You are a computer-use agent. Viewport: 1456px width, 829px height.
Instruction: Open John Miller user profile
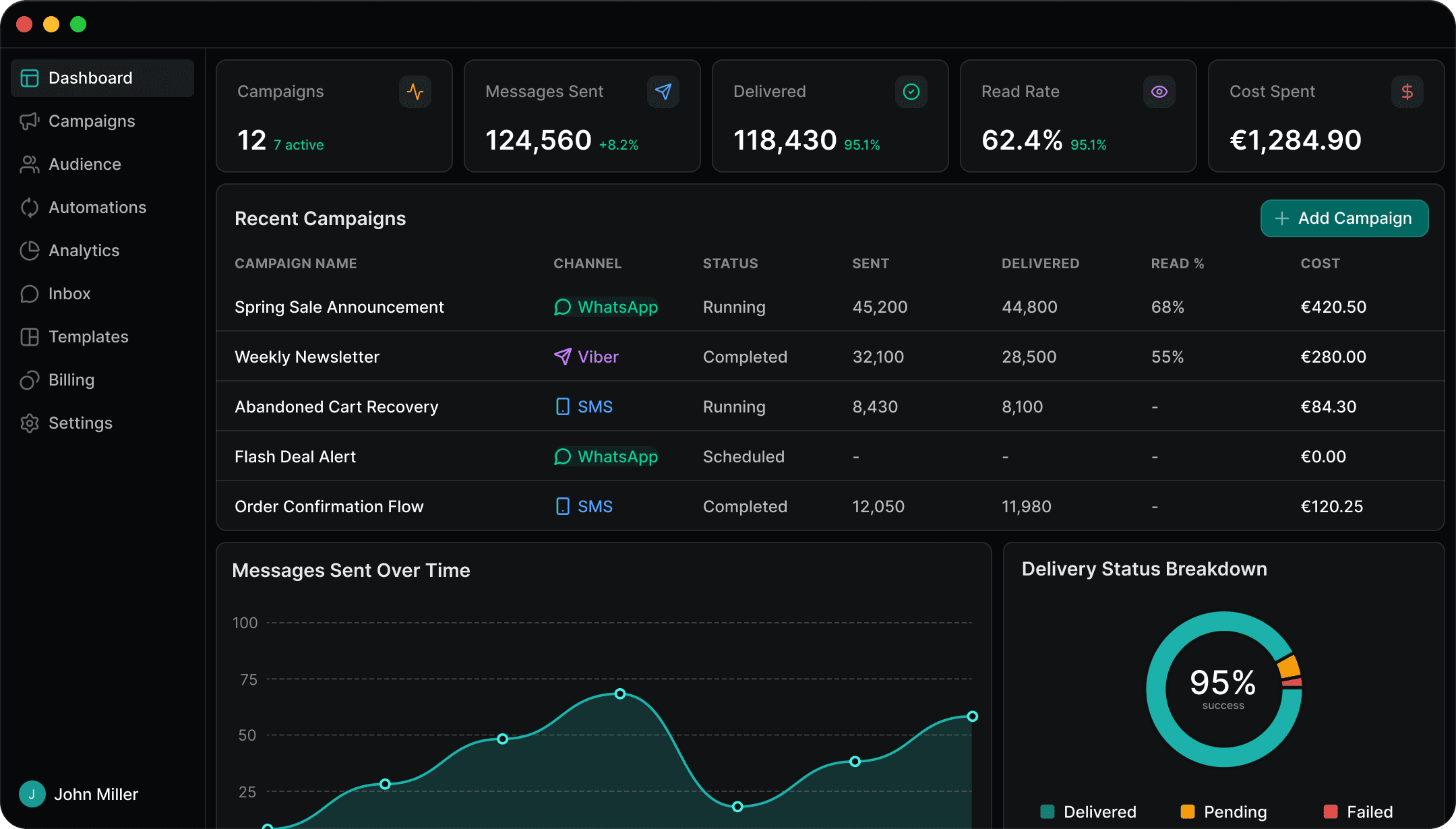tap(79, 794)
